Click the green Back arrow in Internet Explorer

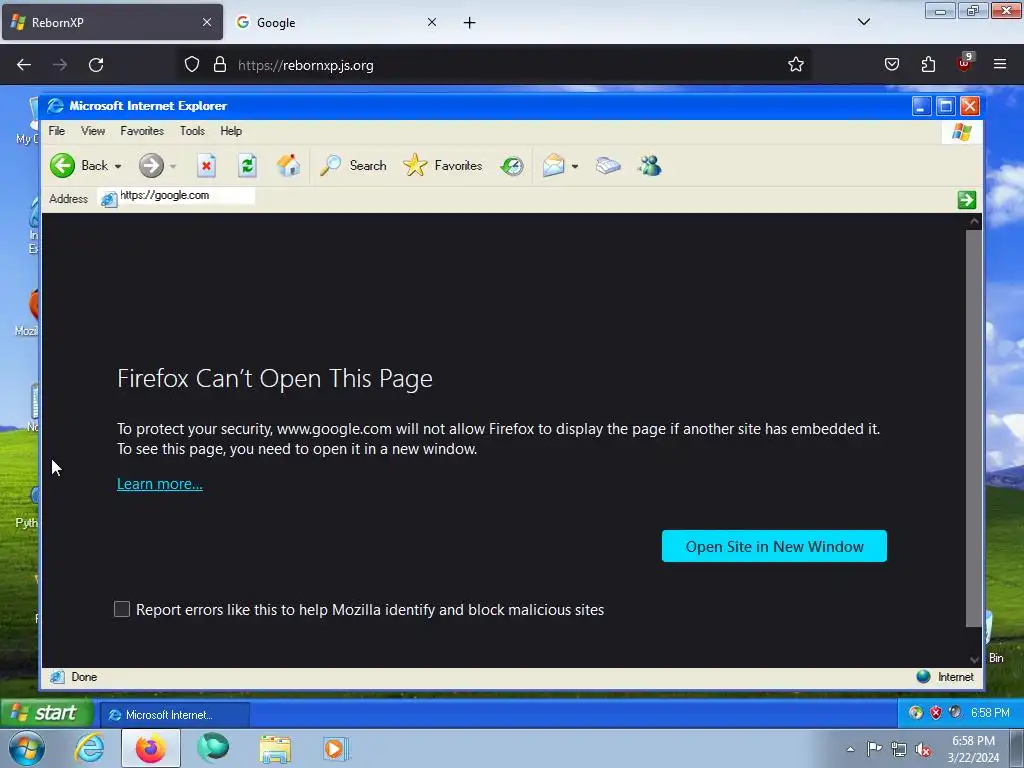point(63,165)
